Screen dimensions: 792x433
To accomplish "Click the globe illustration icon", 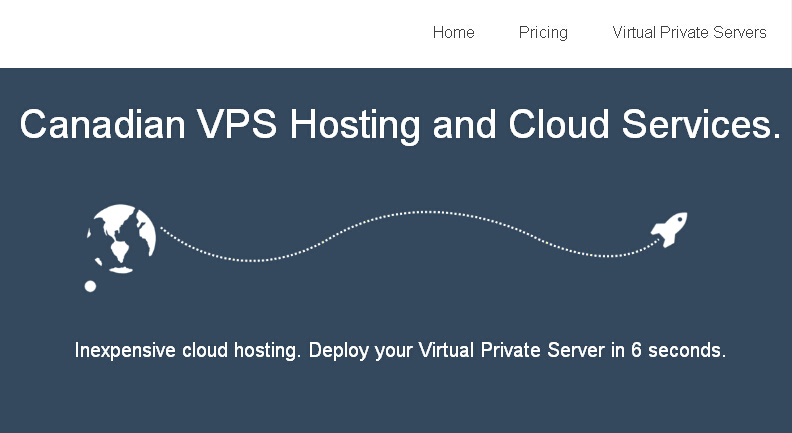I will coord(121,238).
